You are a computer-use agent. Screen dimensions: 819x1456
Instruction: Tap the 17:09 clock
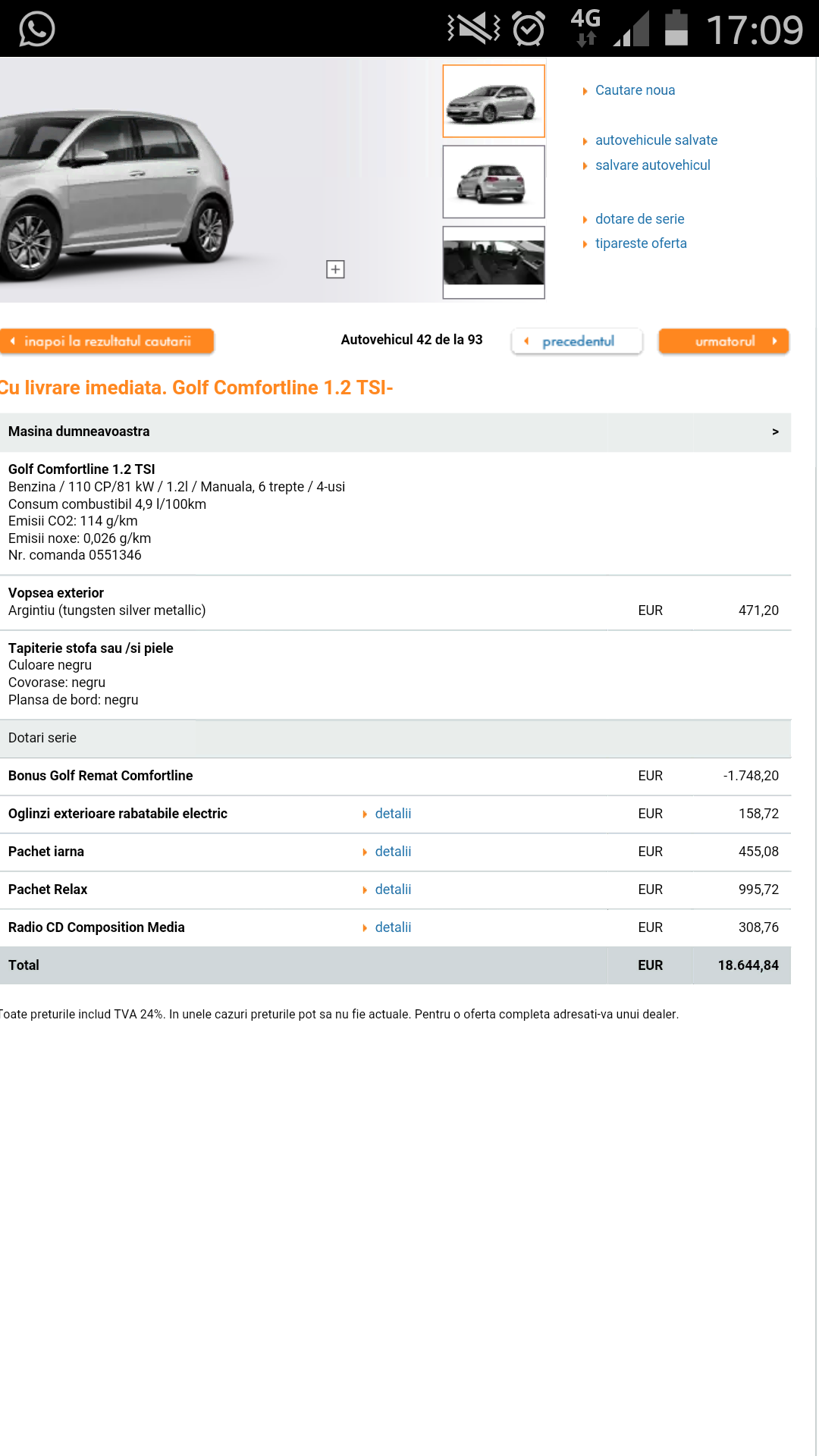coord(755,30)
